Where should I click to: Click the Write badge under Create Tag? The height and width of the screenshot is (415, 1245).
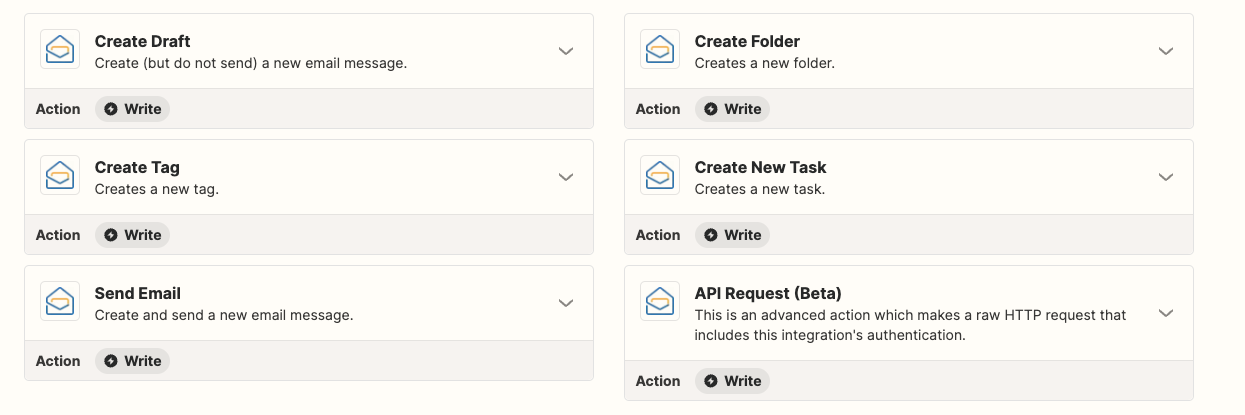[x=132, y=235]
